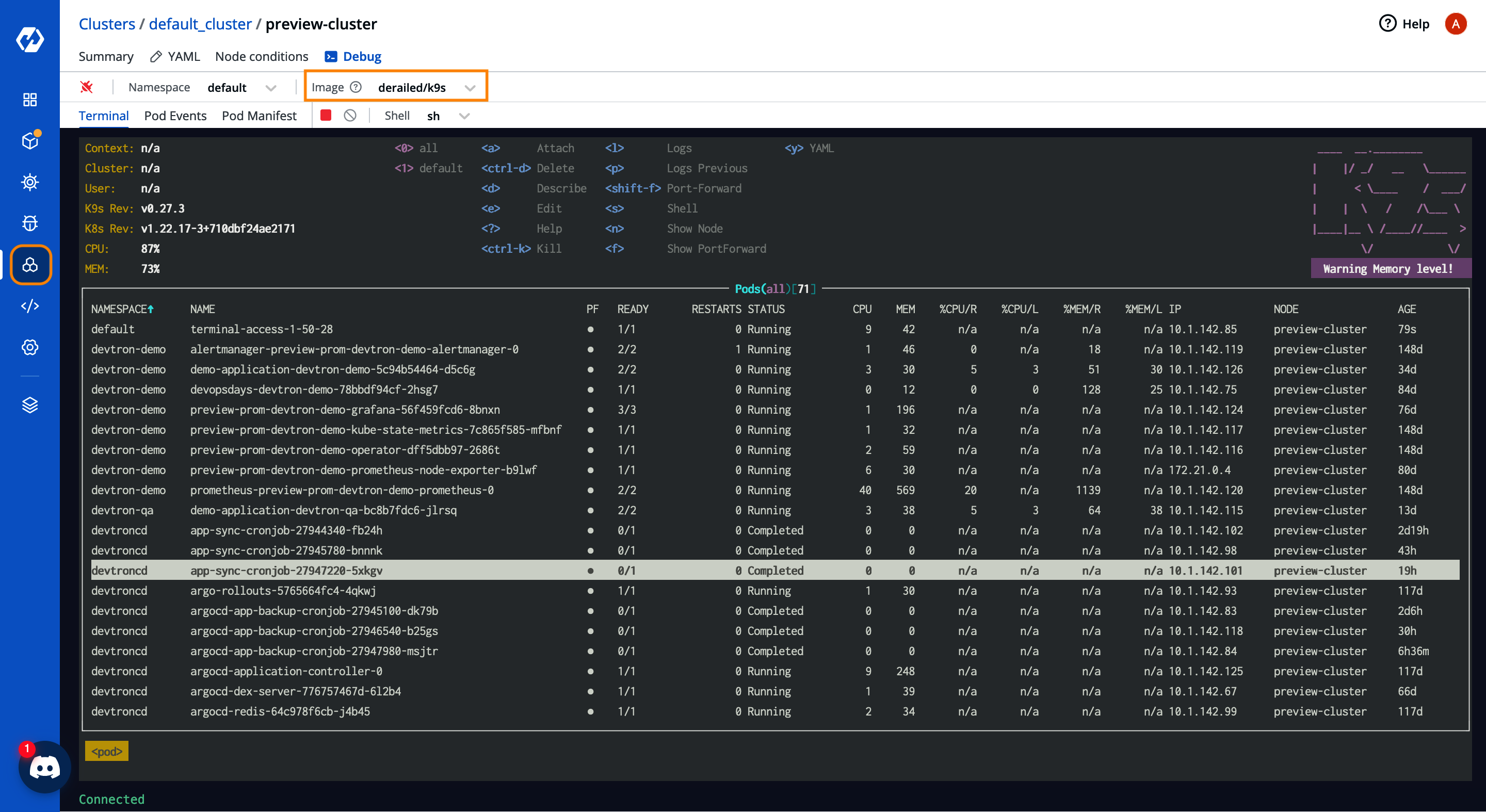Screen dimensions: 1486x812
Task: Click the Help icon at top right
Action: pyautogui.click(x=1387, y=24)
